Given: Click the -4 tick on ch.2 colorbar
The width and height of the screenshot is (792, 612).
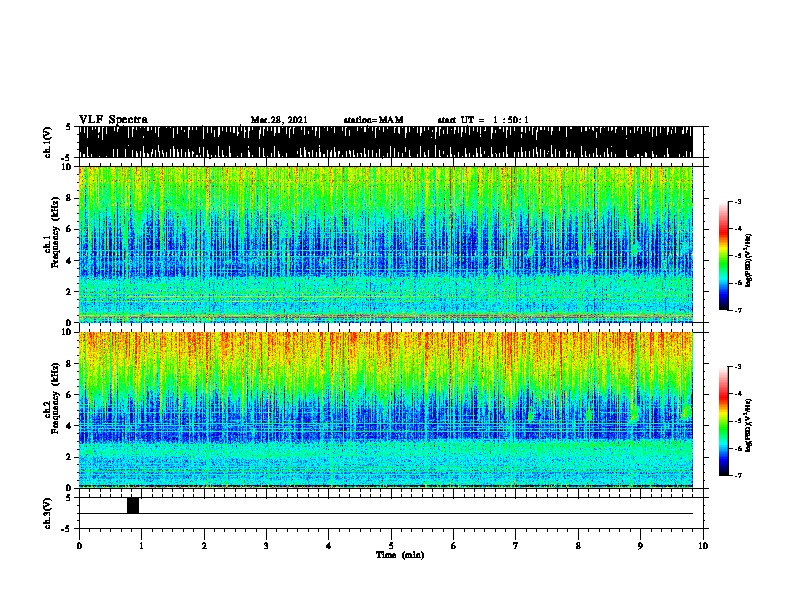Looking at the screenshot, I should pos(737,394).
